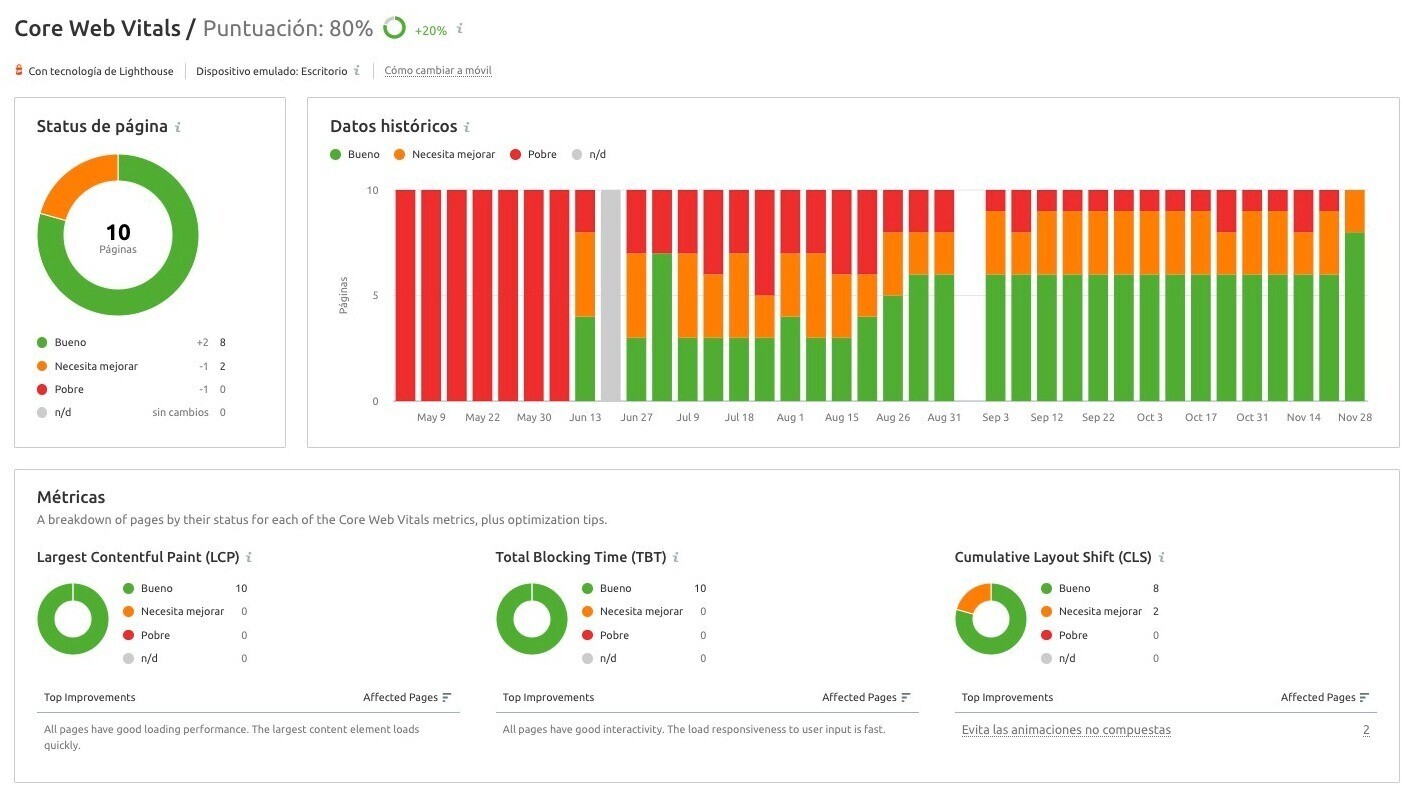
Task: Click the orange segment of the CLS donut chart
Action: [975, 595]
